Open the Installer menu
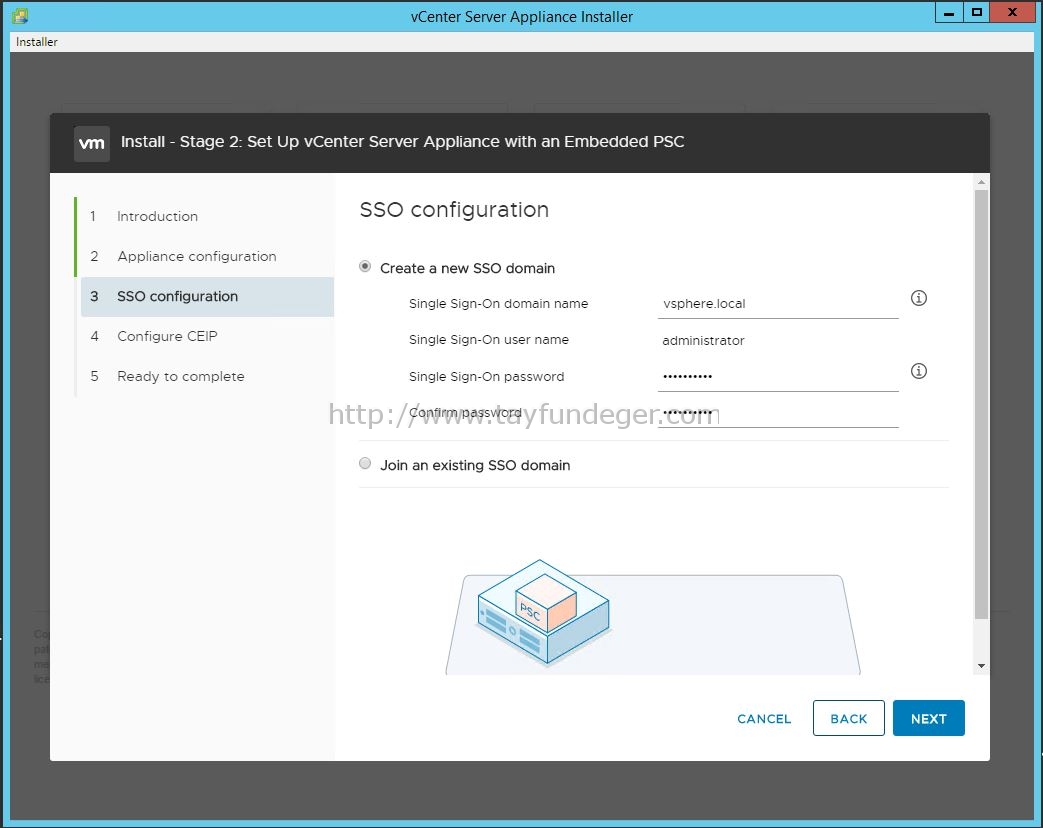 tap(37, 42)
